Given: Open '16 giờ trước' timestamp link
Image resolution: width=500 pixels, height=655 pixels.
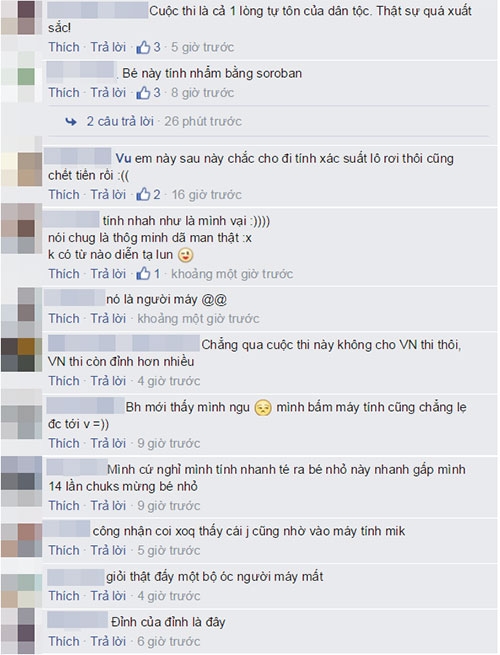Looking at the screenshot, I should (x=207, y=195).
